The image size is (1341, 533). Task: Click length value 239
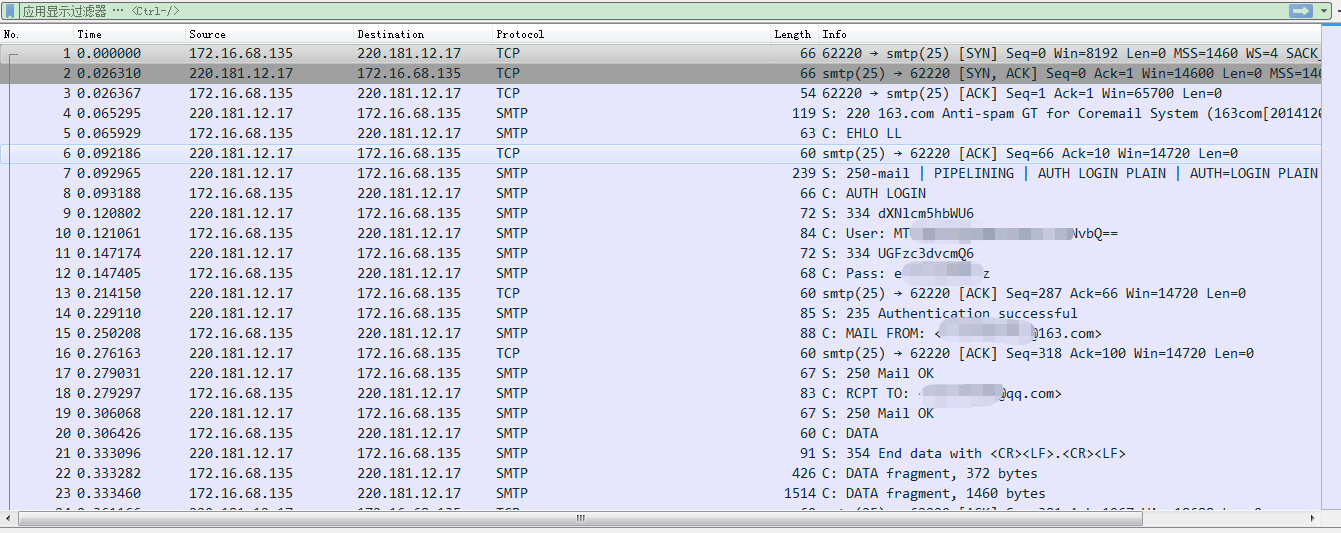pyautogui.click(x=804, y=173)
